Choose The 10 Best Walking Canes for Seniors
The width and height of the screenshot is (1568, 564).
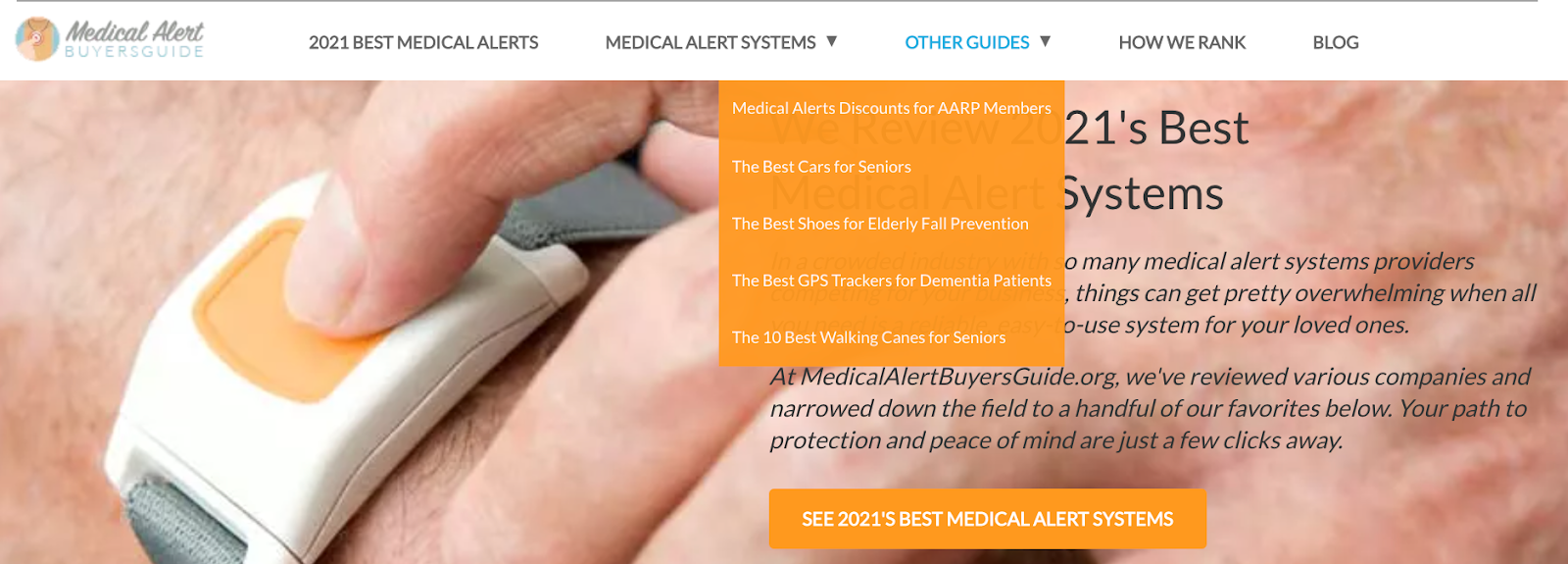(868, 337)
